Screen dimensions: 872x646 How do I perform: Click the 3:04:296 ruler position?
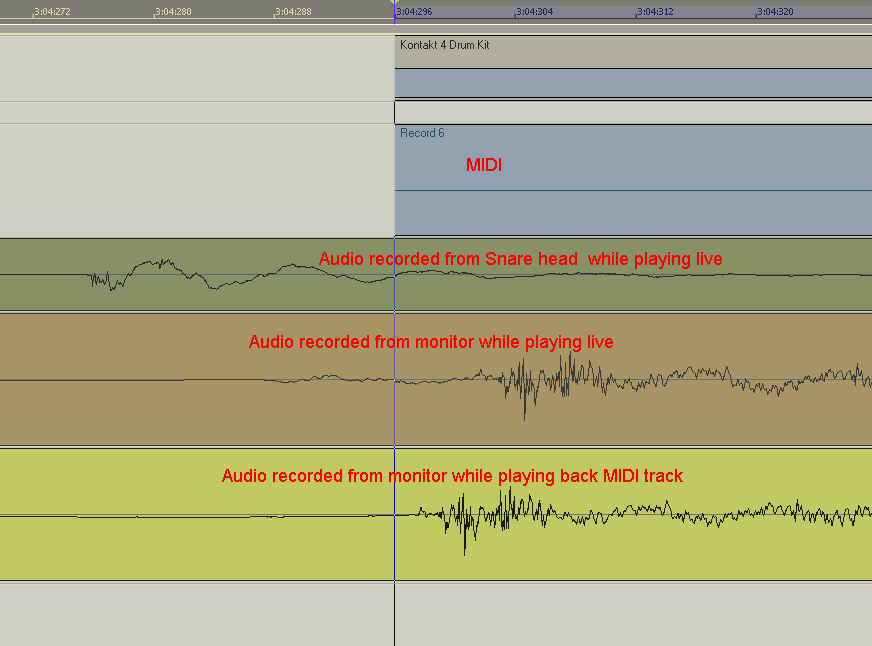pos(414,12)
